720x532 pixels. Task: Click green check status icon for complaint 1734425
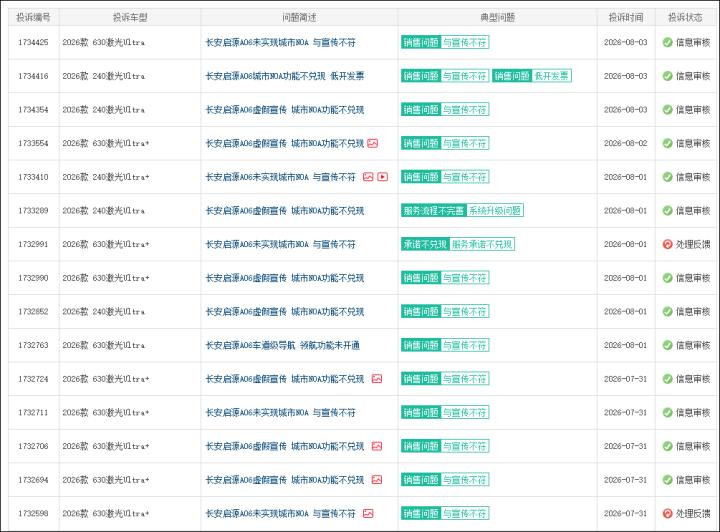668,42
